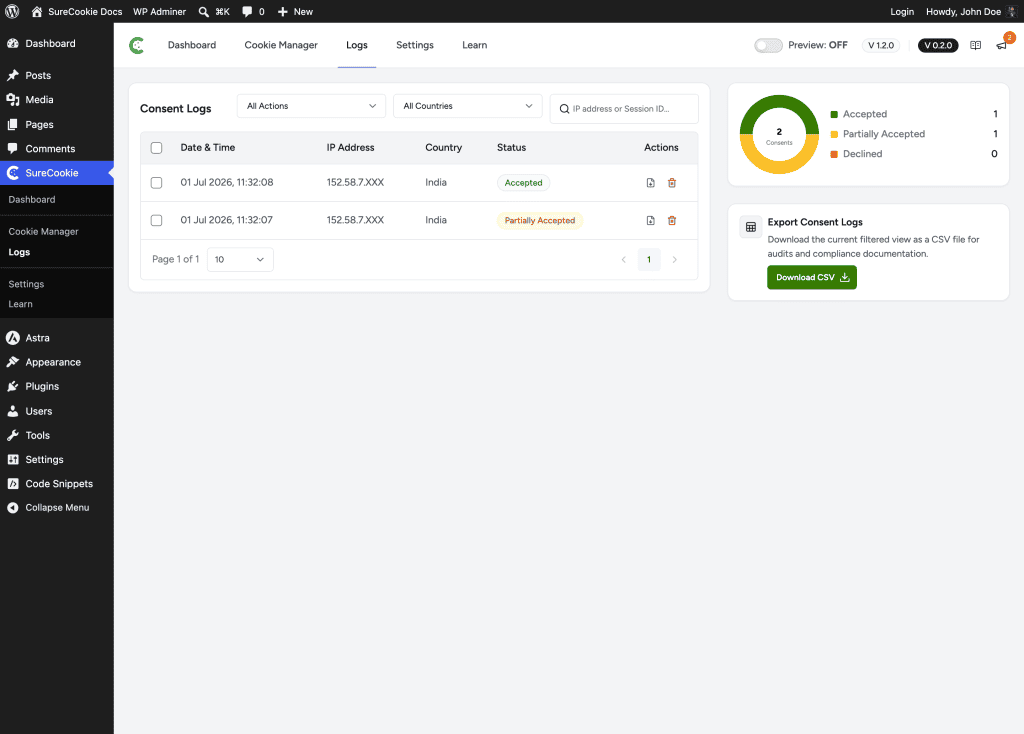Image resolution: width=1024 pixels, height=734 pixels.
Task: Click the WordPress logo icon
Action: tap(12, 12)
